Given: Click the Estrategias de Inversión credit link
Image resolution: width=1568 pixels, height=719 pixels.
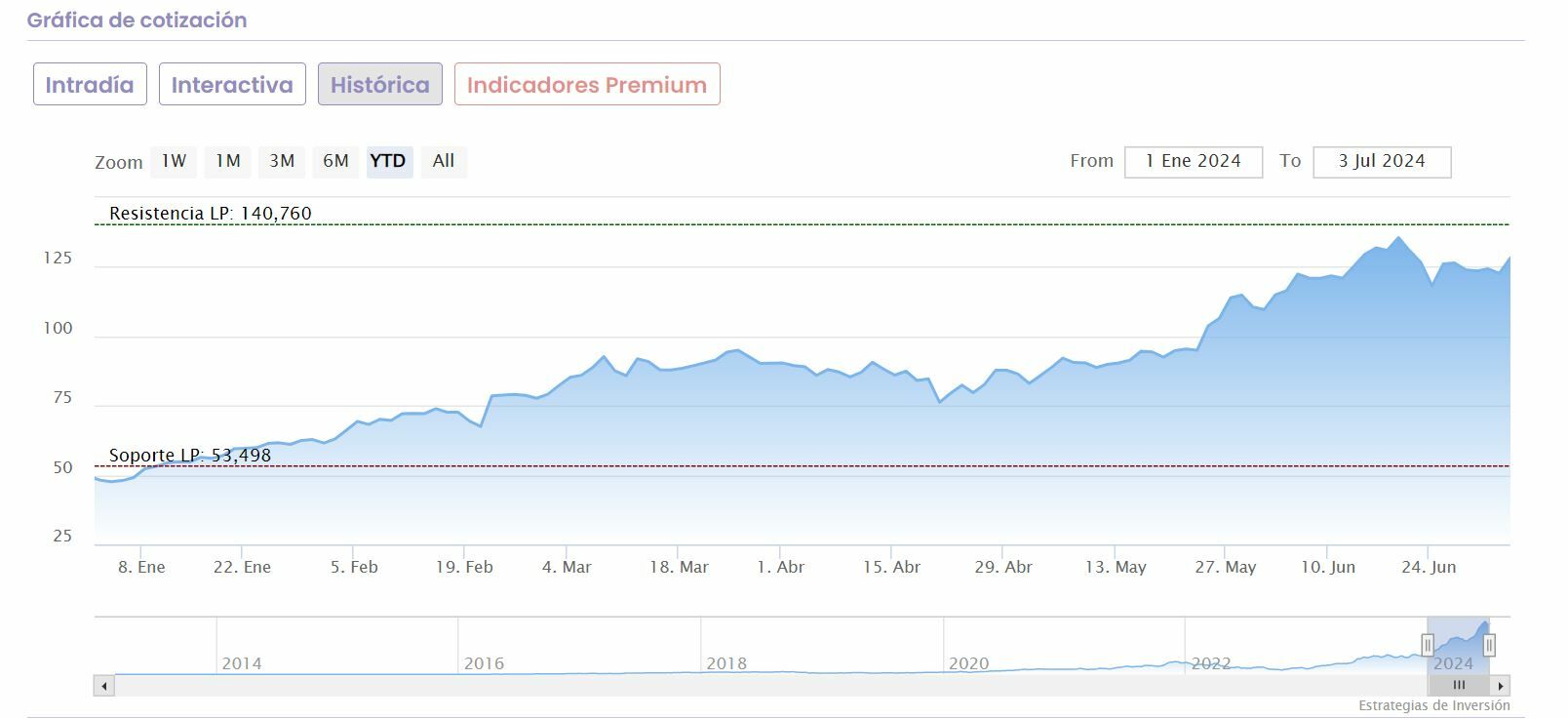Looking at the screenshot, I should pos(1433,705).
